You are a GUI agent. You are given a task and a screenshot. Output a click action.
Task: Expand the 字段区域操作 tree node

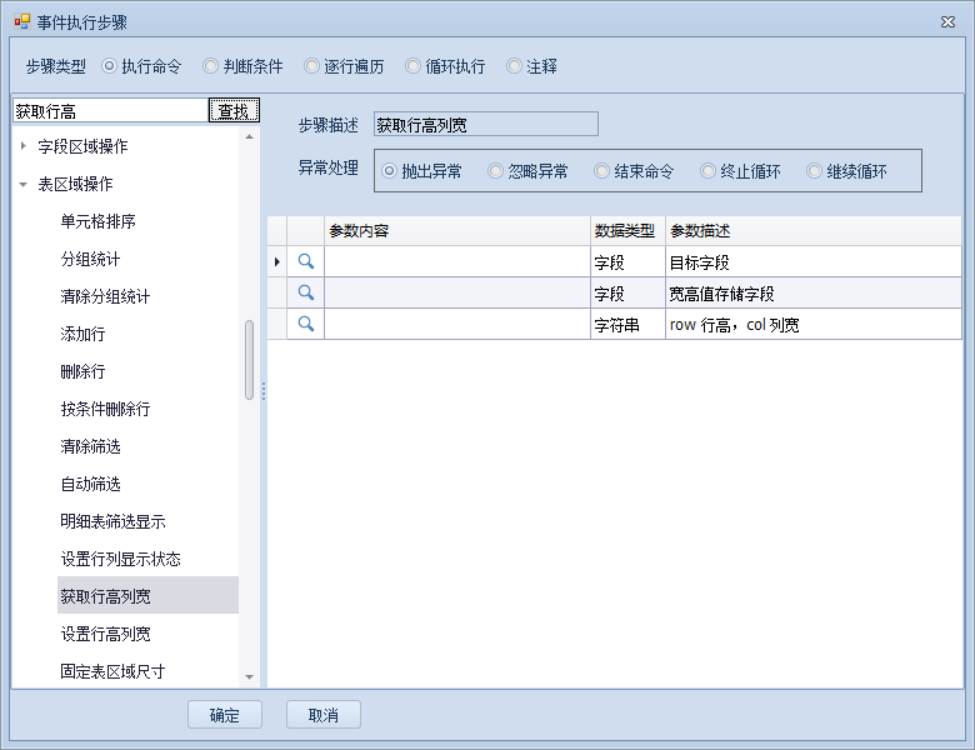point(23,147)
